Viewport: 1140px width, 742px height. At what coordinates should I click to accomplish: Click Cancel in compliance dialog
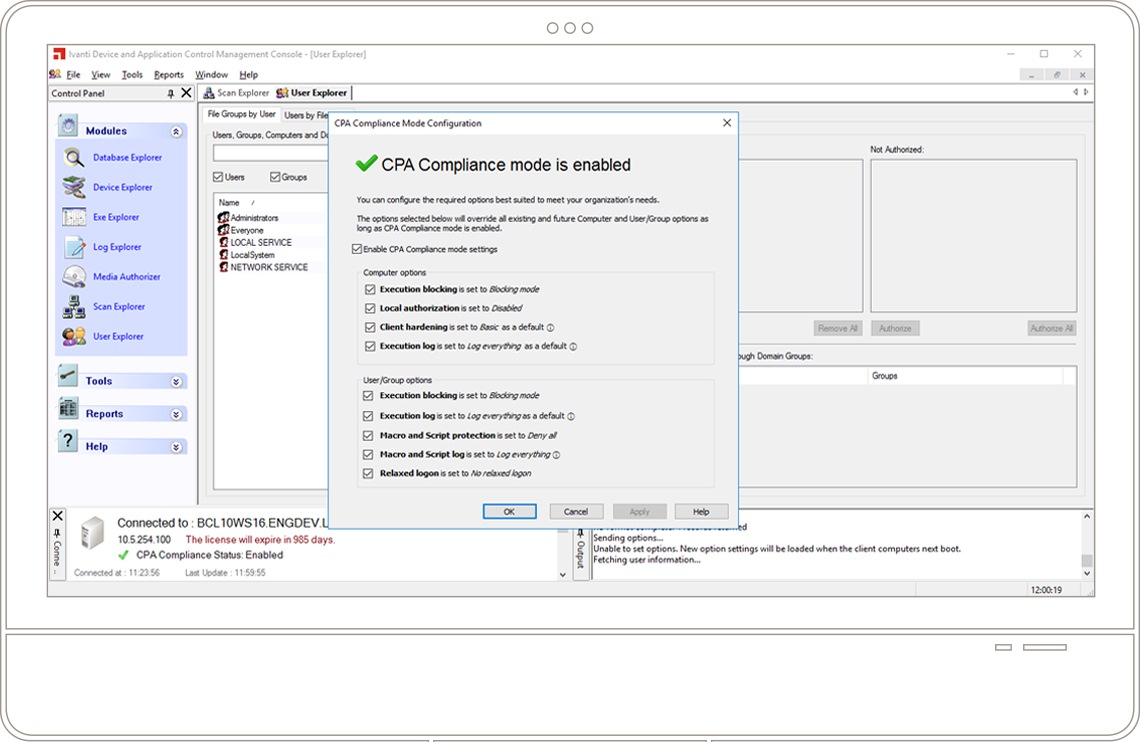576,512
